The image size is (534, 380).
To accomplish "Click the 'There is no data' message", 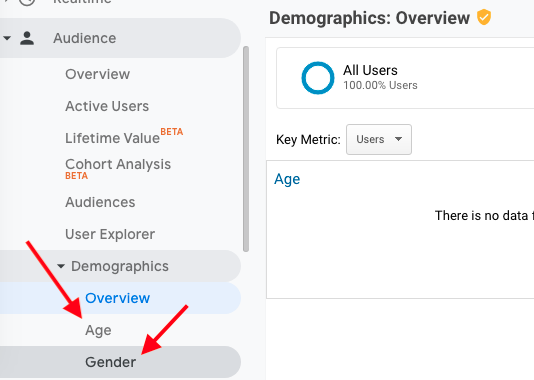I will pyautogui.click(x=484, y=216).
